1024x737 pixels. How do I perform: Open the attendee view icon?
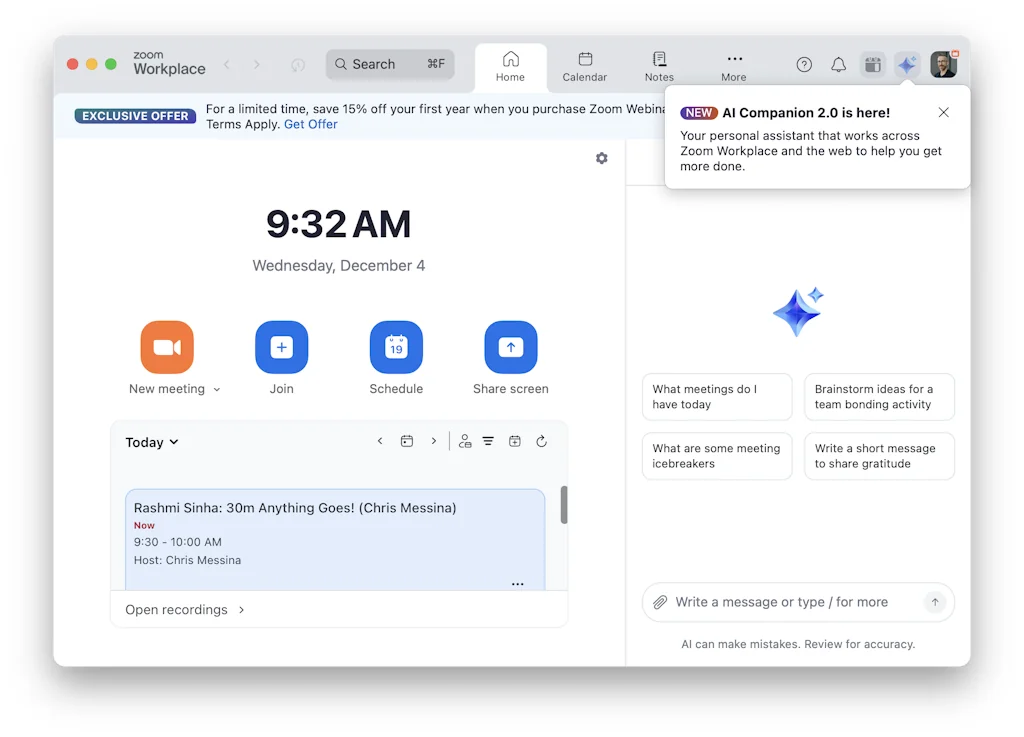click(x=464, y=441)
